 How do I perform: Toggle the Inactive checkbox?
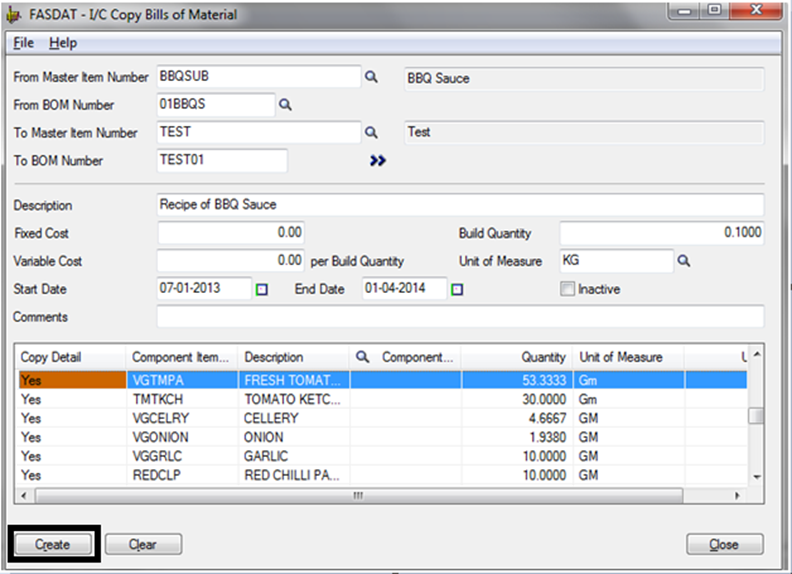[x=568, y=289]
